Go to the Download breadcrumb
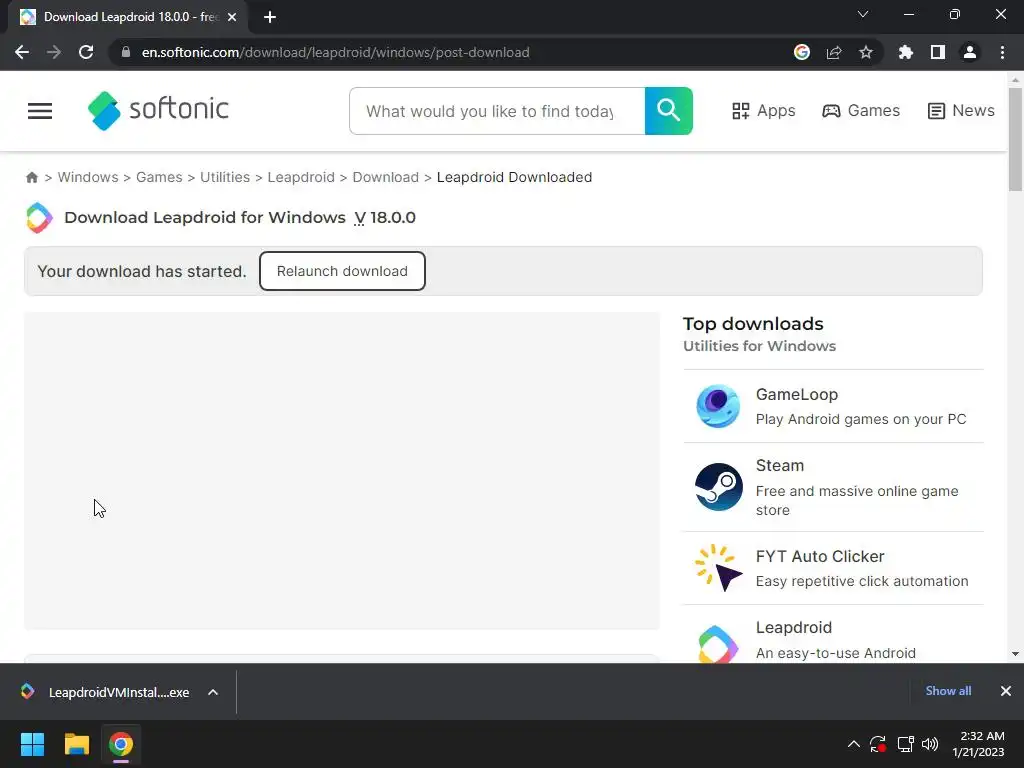 point(386,177)
